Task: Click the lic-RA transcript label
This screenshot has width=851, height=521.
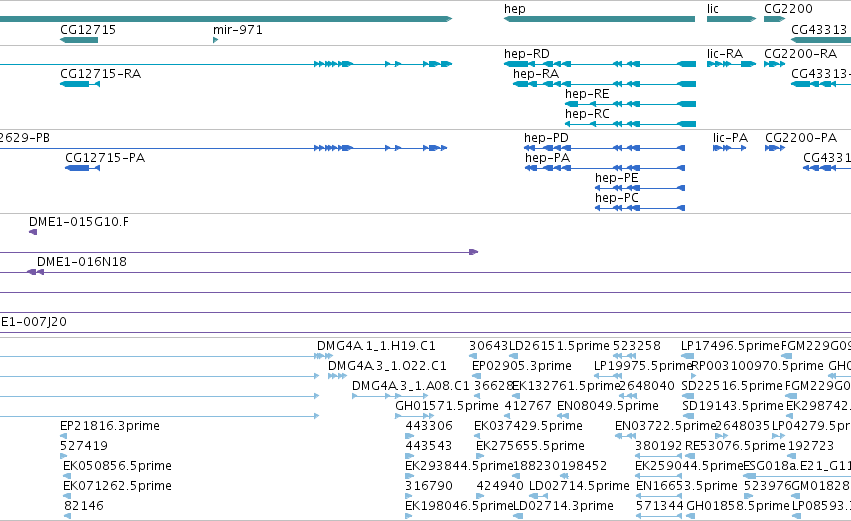Action: point(725,54)
